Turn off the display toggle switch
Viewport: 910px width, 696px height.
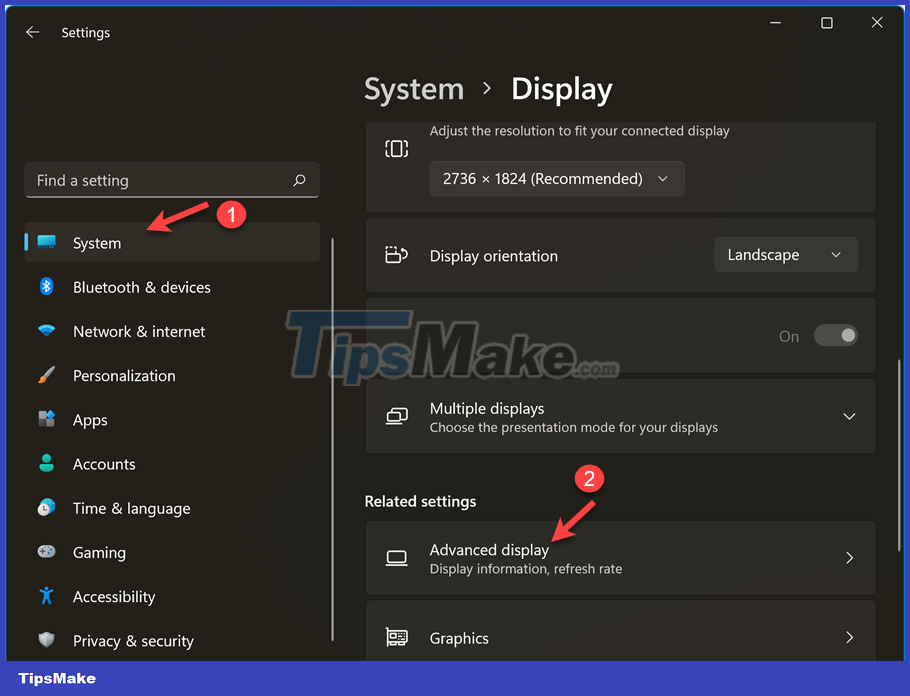coord(836,335)
